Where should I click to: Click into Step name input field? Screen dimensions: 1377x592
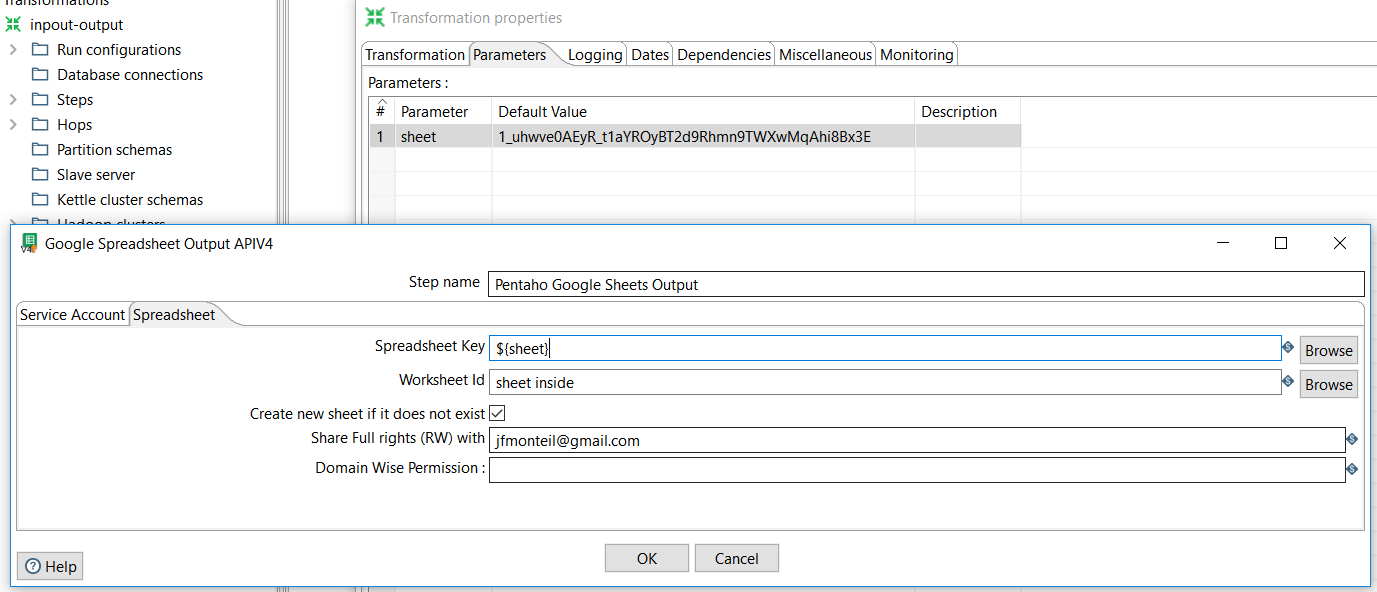pos(926,284)
